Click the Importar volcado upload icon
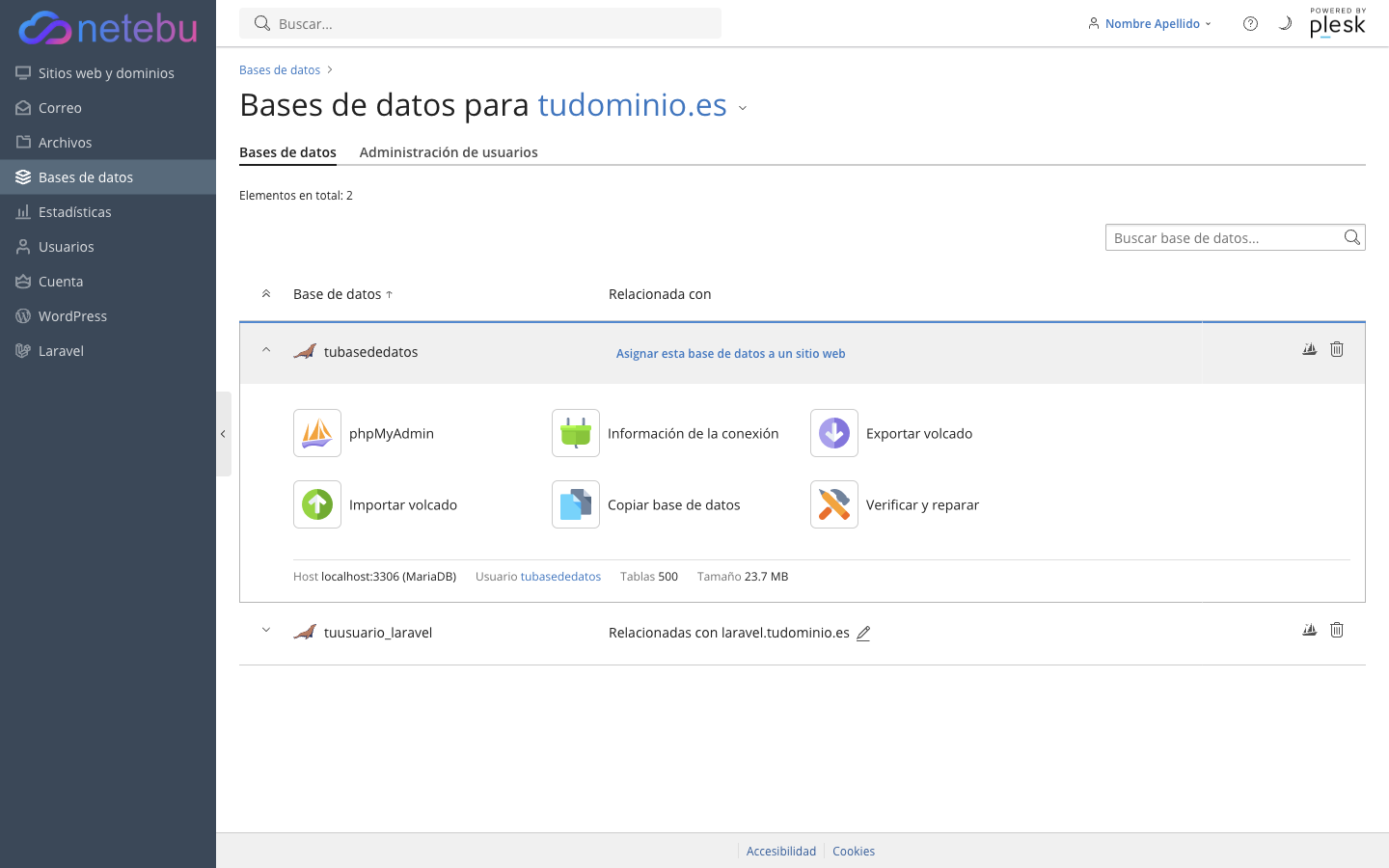Image resolution: width=1389 pixels, height=868 pixels. tap(317, 504)
